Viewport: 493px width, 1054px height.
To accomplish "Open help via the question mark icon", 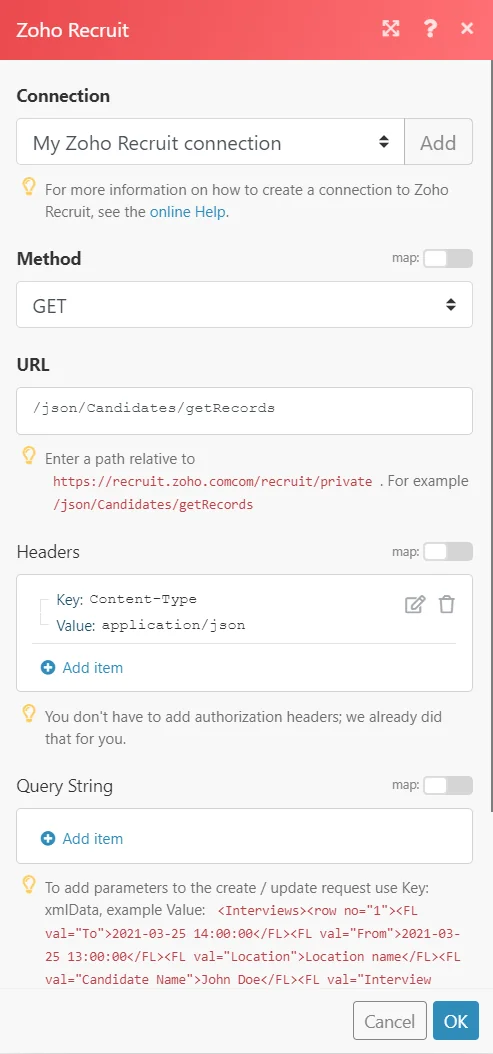I will point(430,28).
